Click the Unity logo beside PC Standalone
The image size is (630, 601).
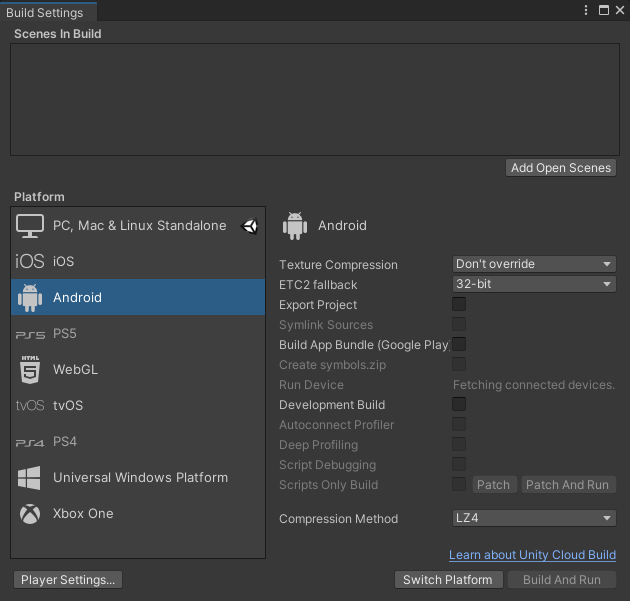[x=250, y=226]
